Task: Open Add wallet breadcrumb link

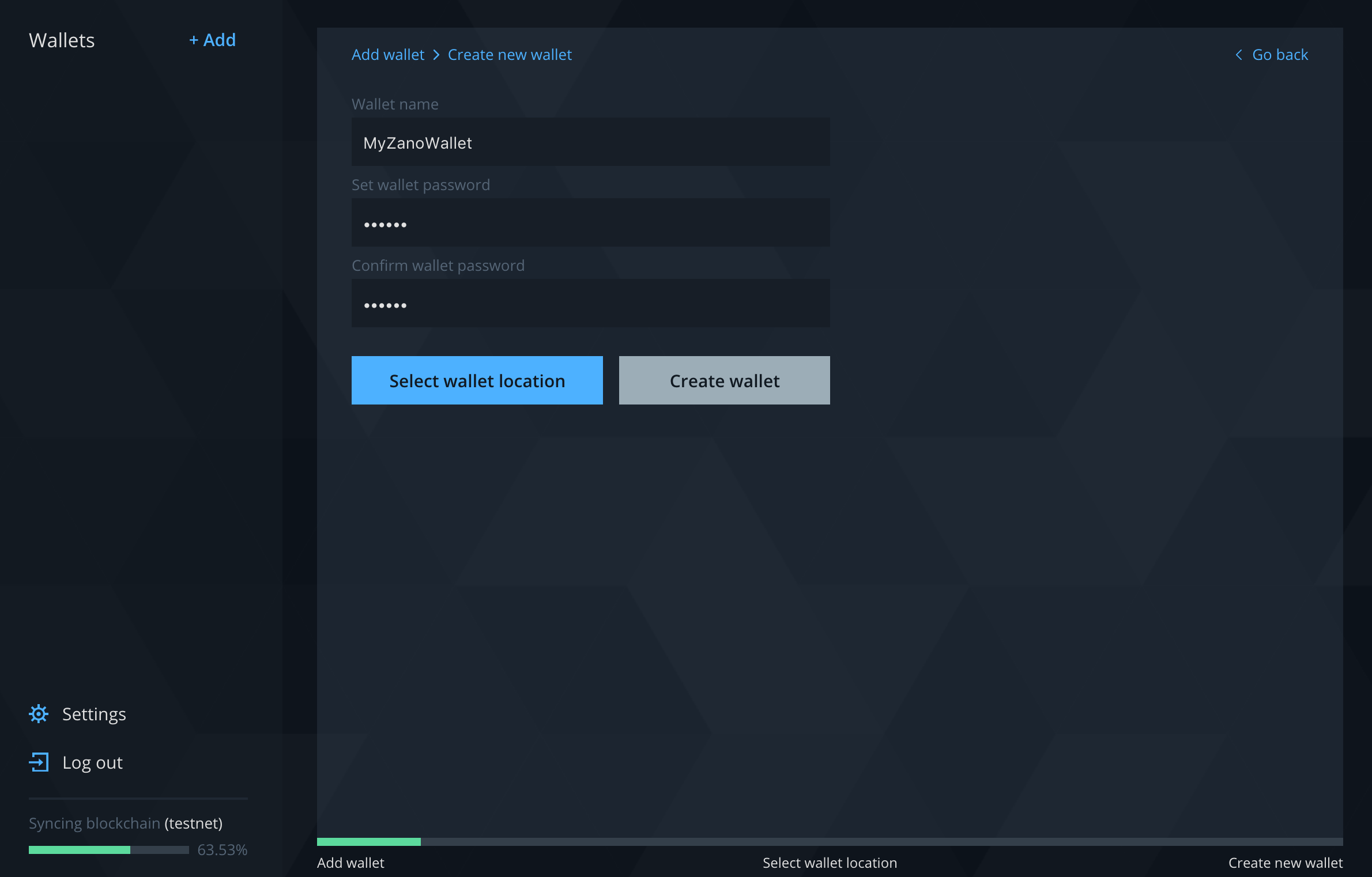Action: [x=388, y=55]
